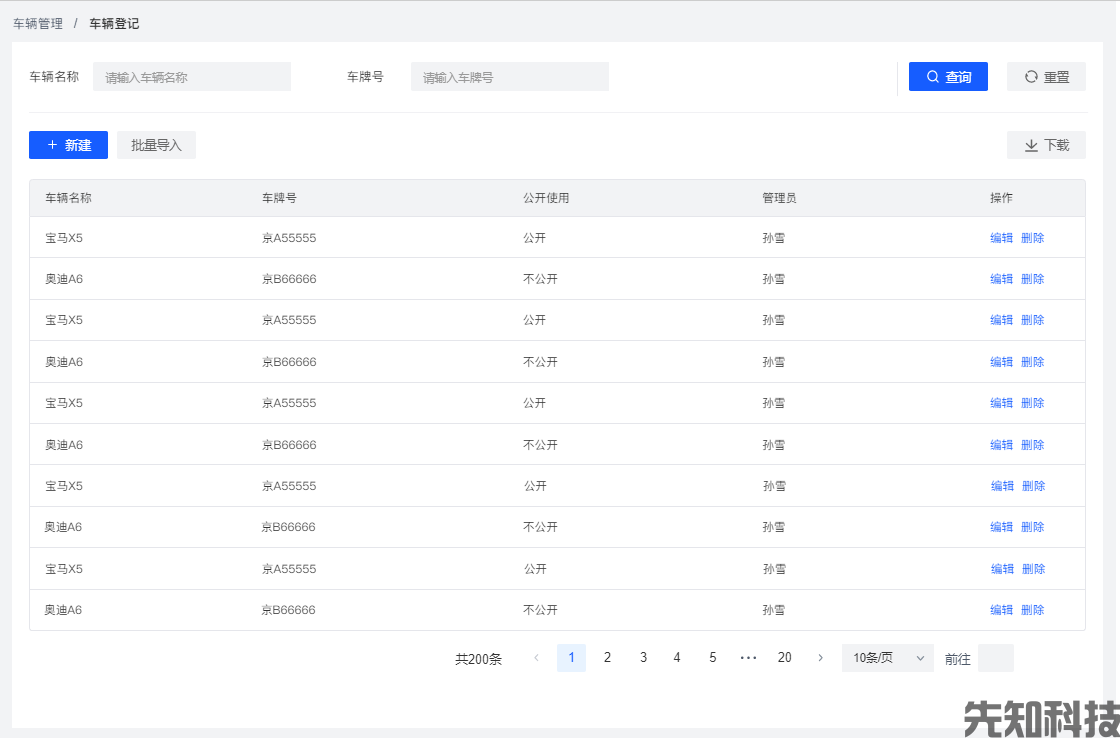Go to page 5 in pagination
This screenshot has width=1120, height=738.
pyautogui.click(x=713, y=658)
